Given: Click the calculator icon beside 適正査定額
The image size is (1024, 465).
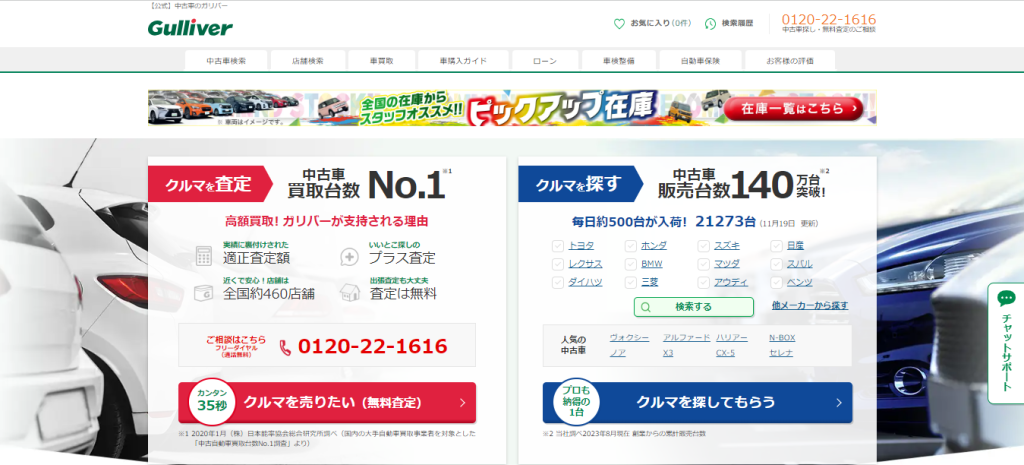Looking at the screenshot, I should coord(204,255).
